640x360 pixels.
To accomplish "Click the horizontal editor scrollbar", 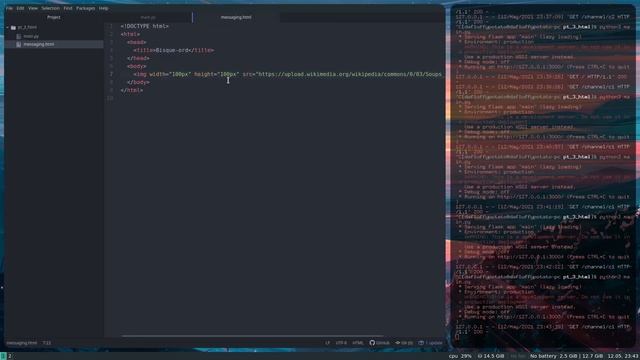I will click(252, 336).
